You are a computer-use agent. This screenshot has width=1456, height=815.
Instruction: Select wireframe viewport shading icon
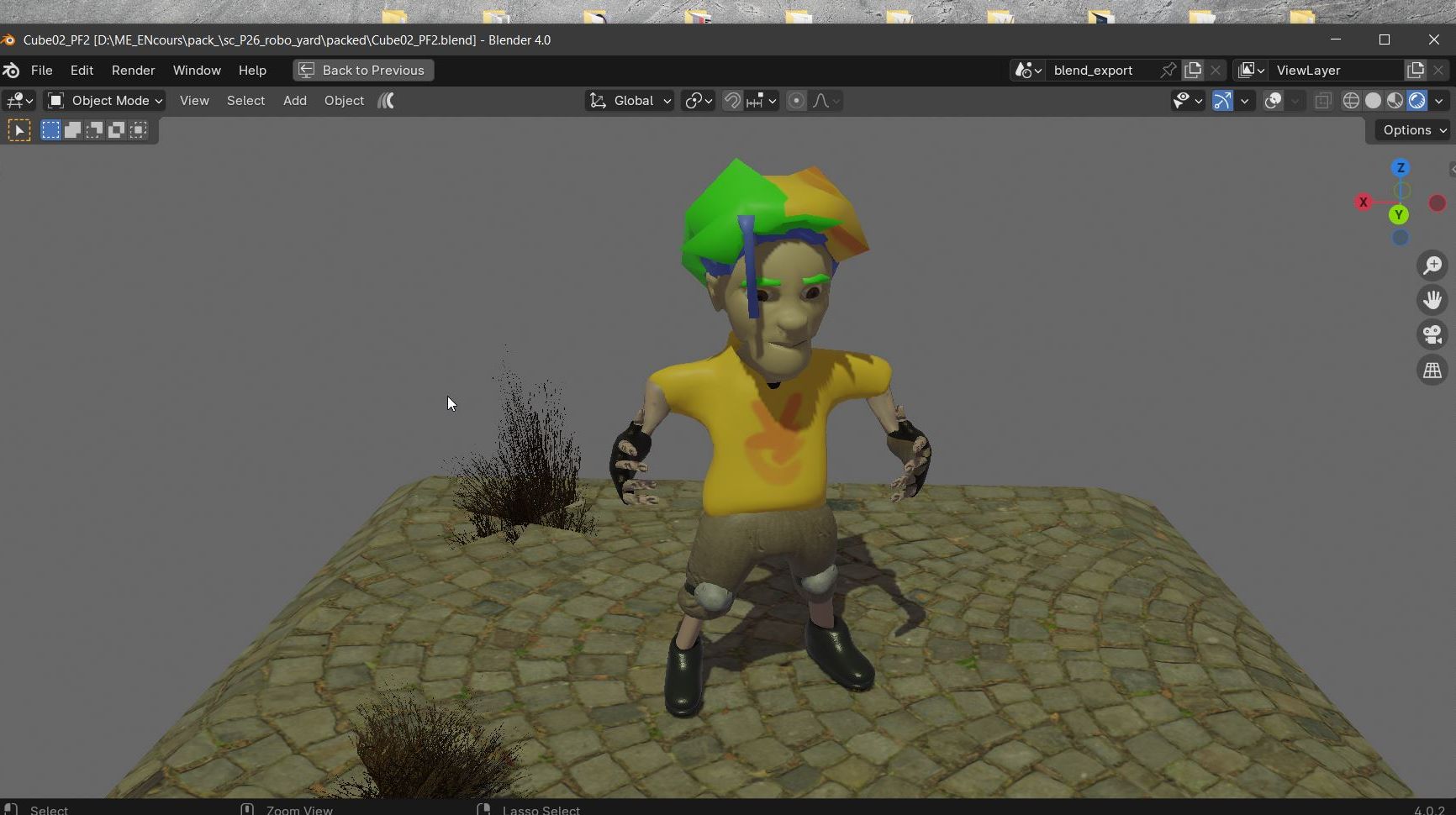tap(1351, 101)
